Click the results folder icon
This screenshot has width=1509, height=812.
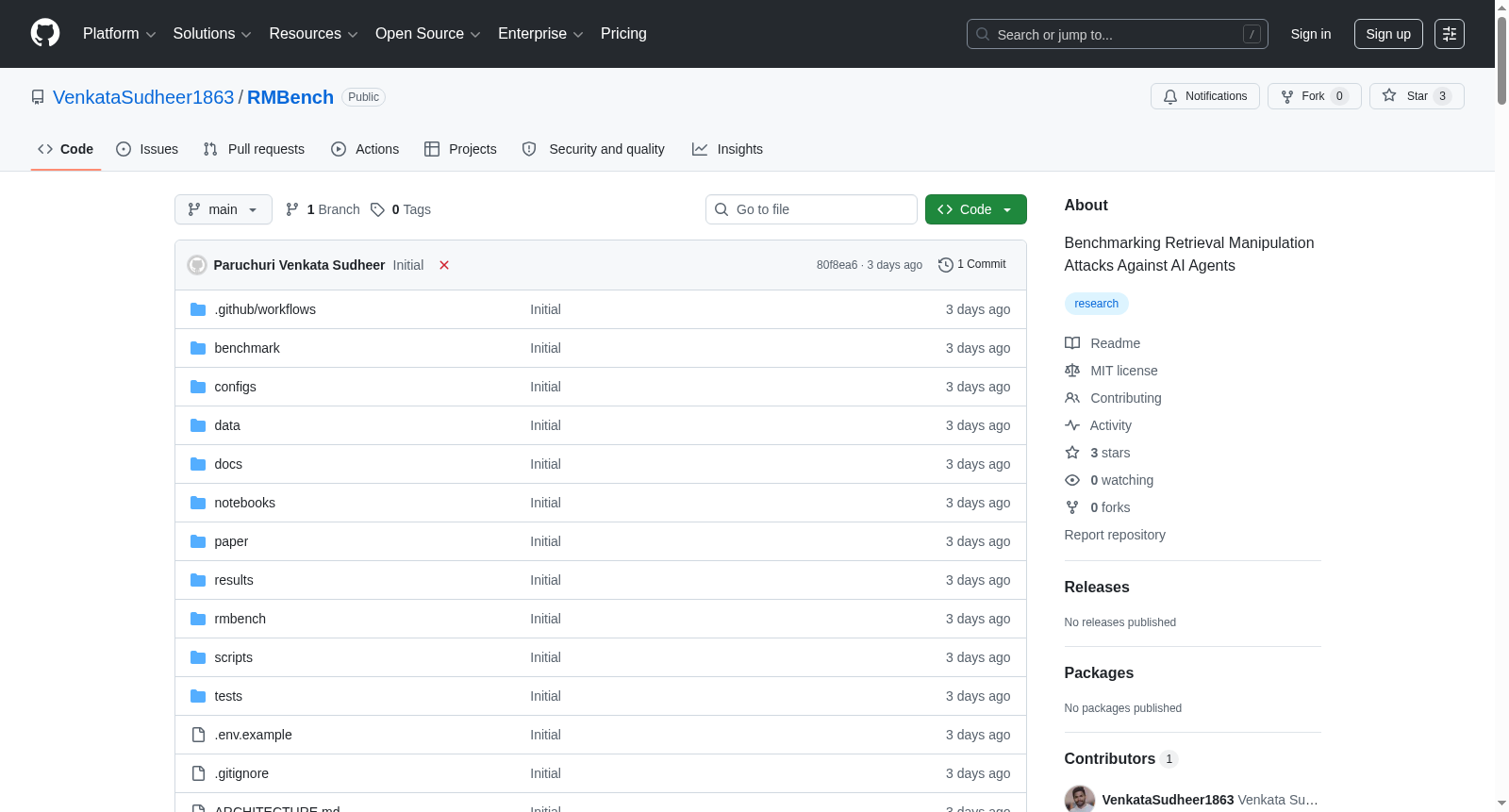198,580
